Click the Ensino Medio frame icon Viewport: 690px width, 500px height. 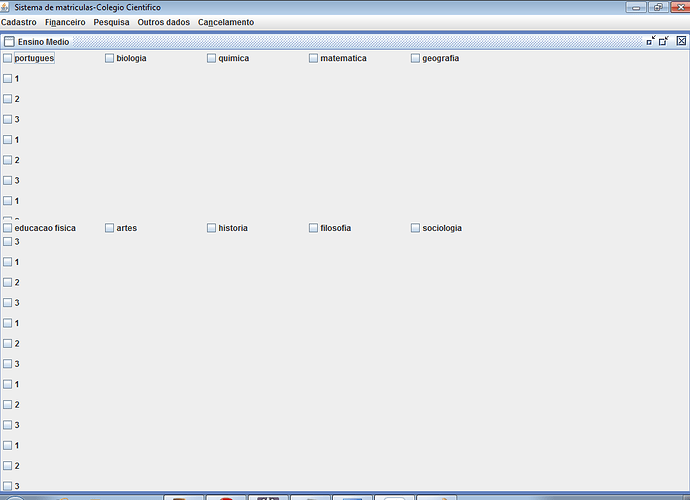click(x=9, y=41)
